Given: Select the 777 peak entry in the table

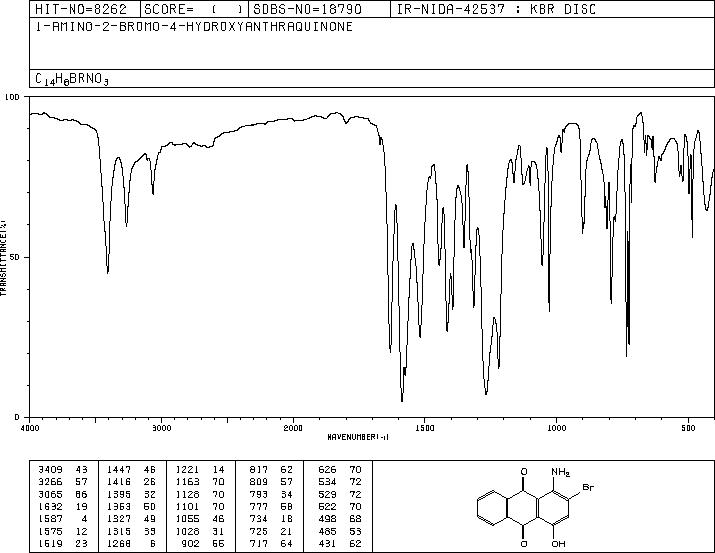Looking at the screenshot, I should [x=271, y=506].
